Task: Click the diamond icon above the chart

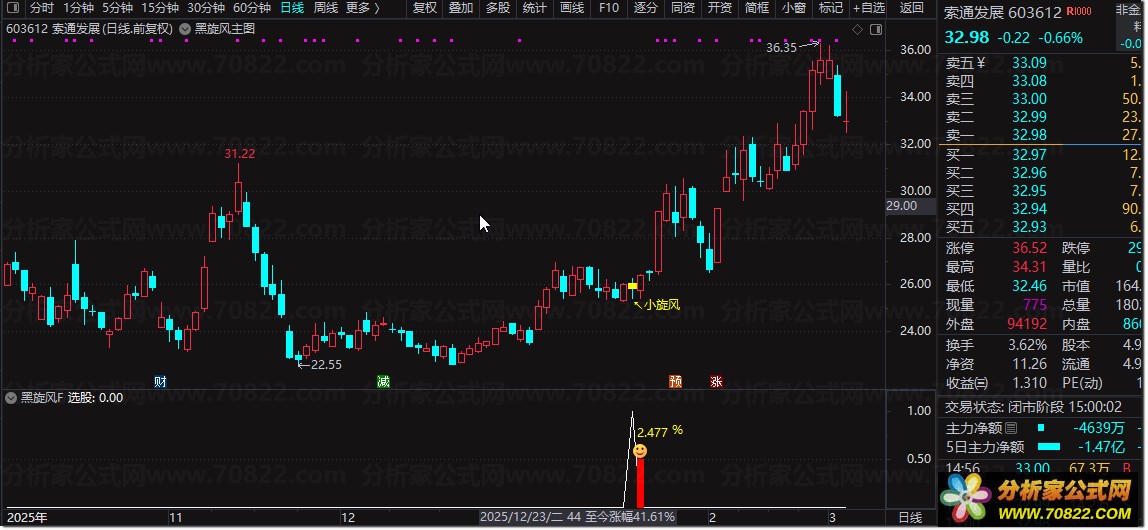Action: point(857,29)
